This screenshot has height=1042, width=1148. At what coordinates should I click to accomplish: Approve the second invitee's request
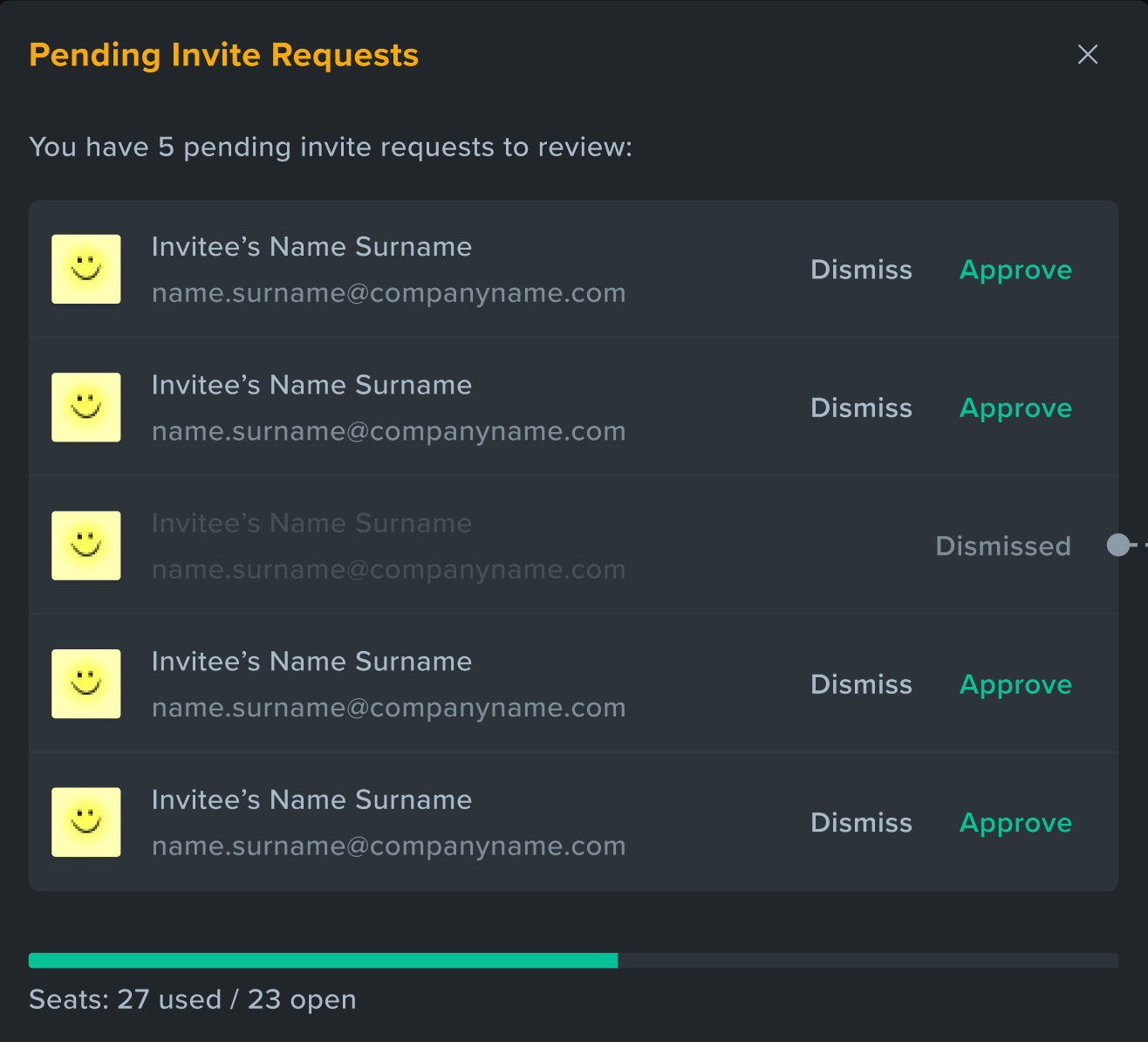(1015, 408)
